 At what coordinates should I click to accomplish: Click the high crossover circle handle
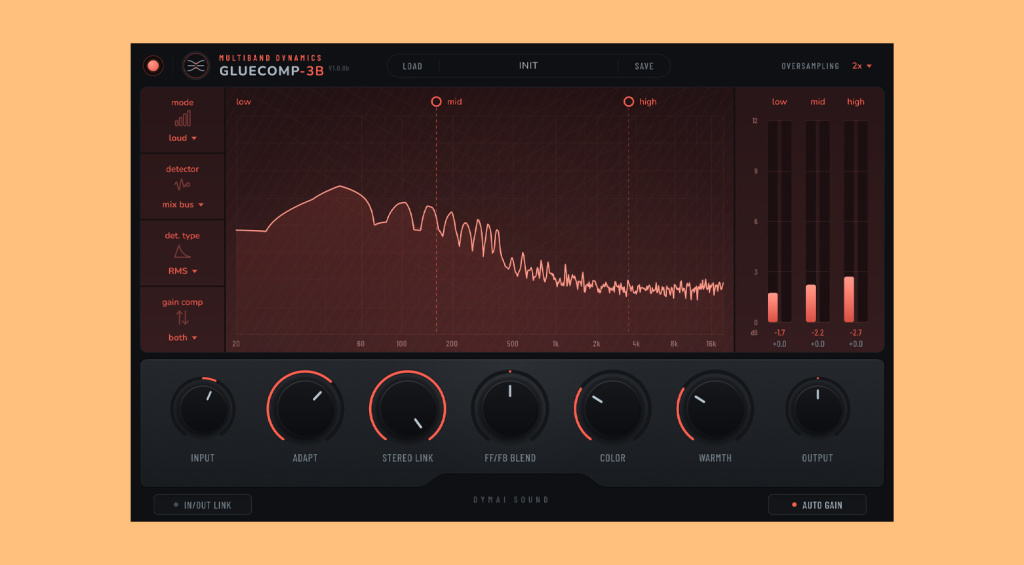coord(628,102)
